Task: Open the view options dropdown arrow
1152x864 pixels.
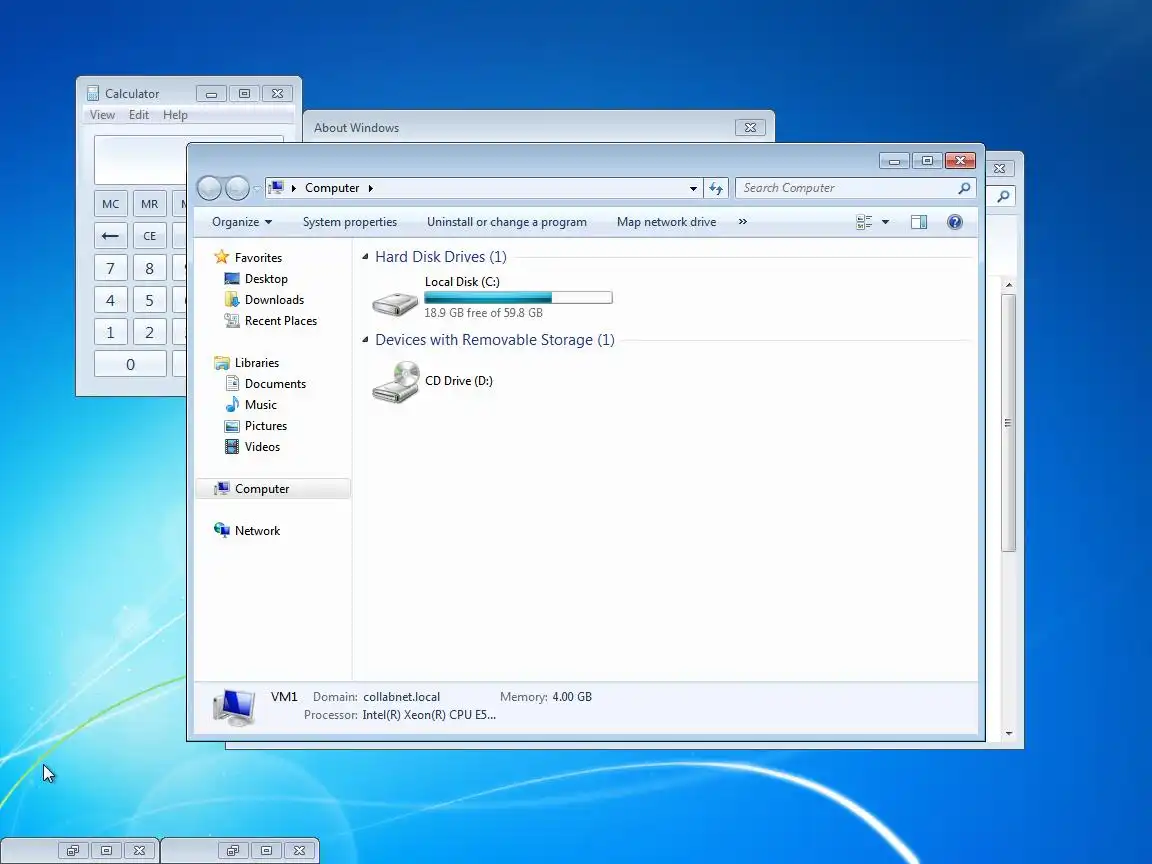Action: [x=885, y=222]
